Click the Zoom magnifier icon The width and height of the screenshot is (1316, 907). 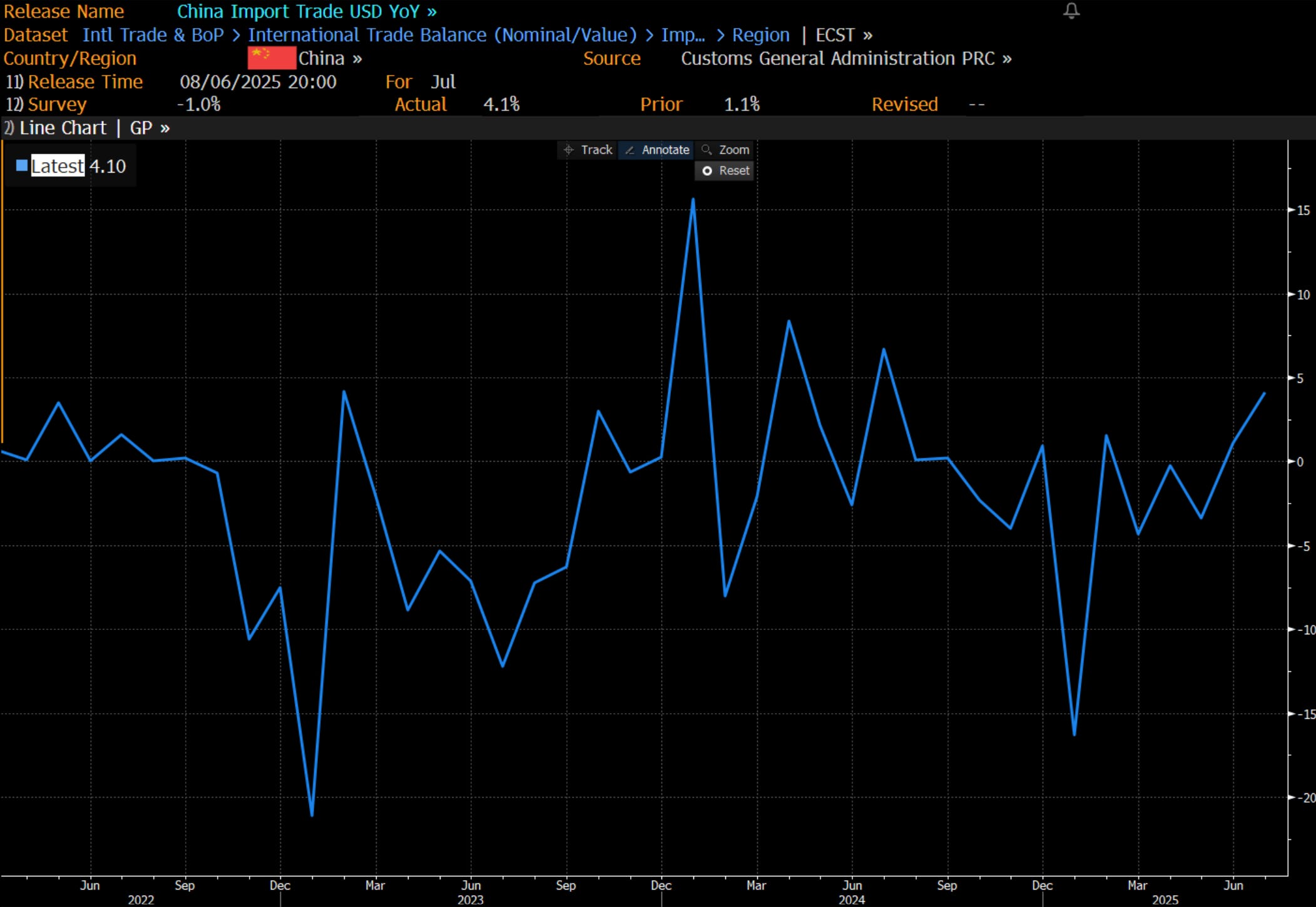pyautogui.click(x=706, y=149)
